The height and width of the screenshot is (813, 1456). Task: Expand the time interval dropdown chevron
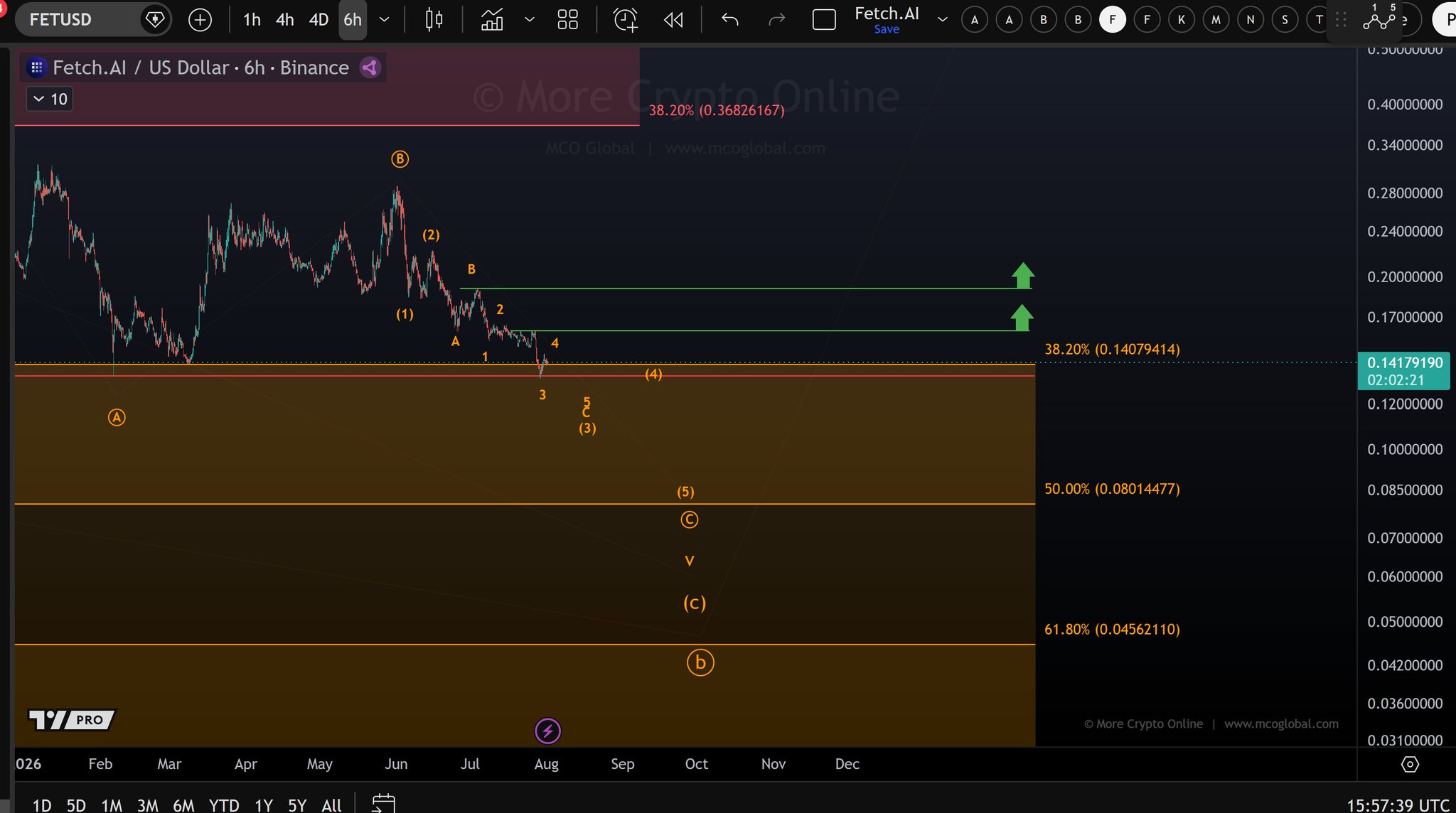[384, 19]
